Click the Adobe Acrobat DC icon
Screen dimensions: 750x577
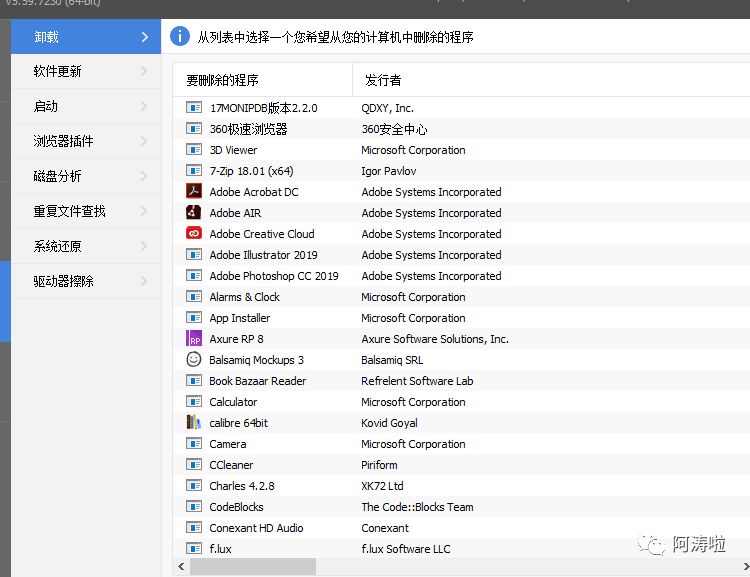pyautogui.click(x=194, y=191)
